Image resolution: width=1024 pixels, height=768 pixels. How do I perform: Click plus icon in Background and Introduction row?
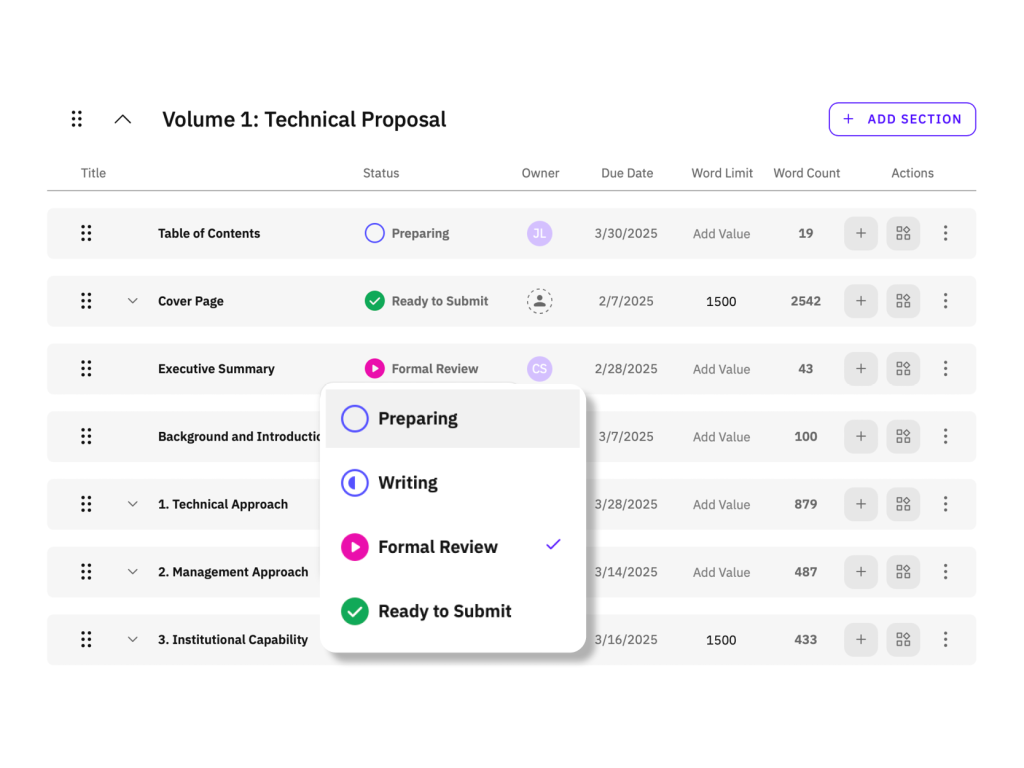pyautogui.click(x=861, y=436)
